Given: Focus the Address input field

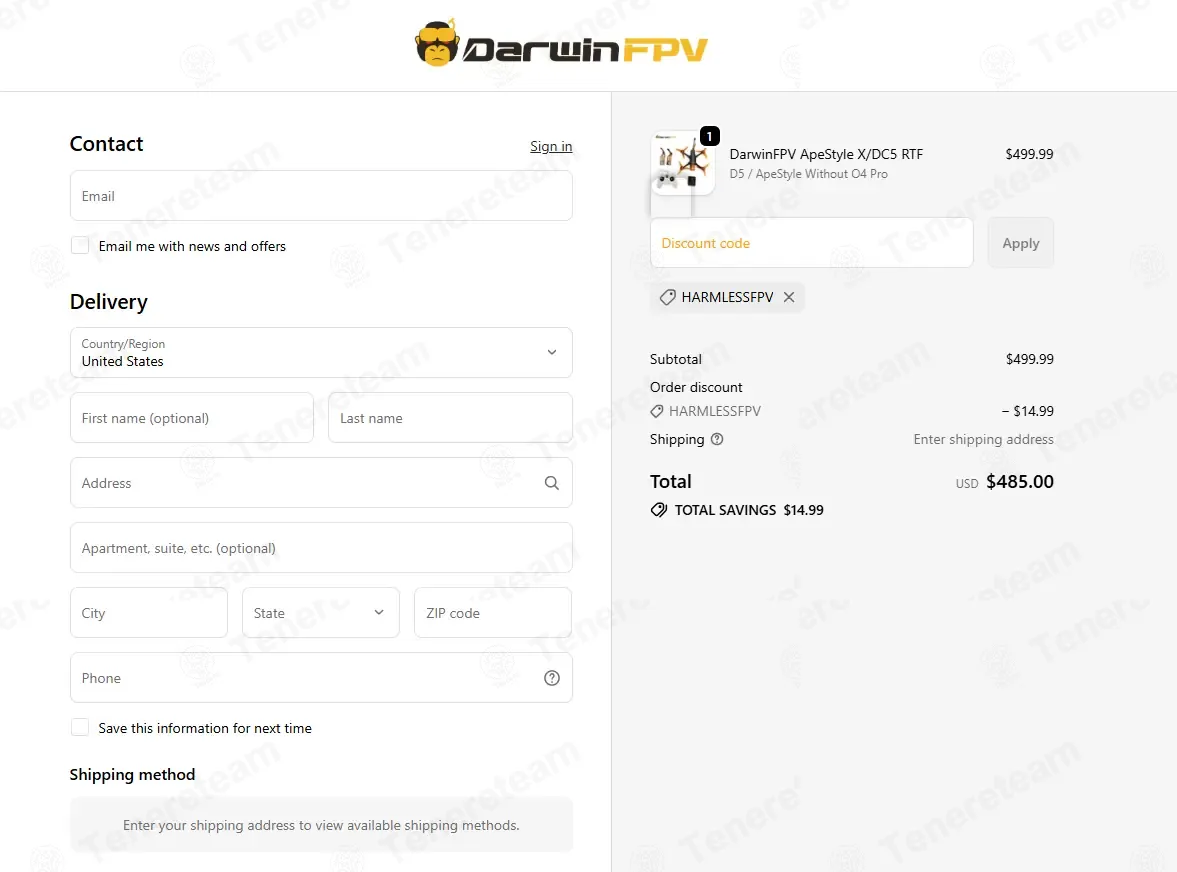Looking at the screenshot, I should pos(321,483).
